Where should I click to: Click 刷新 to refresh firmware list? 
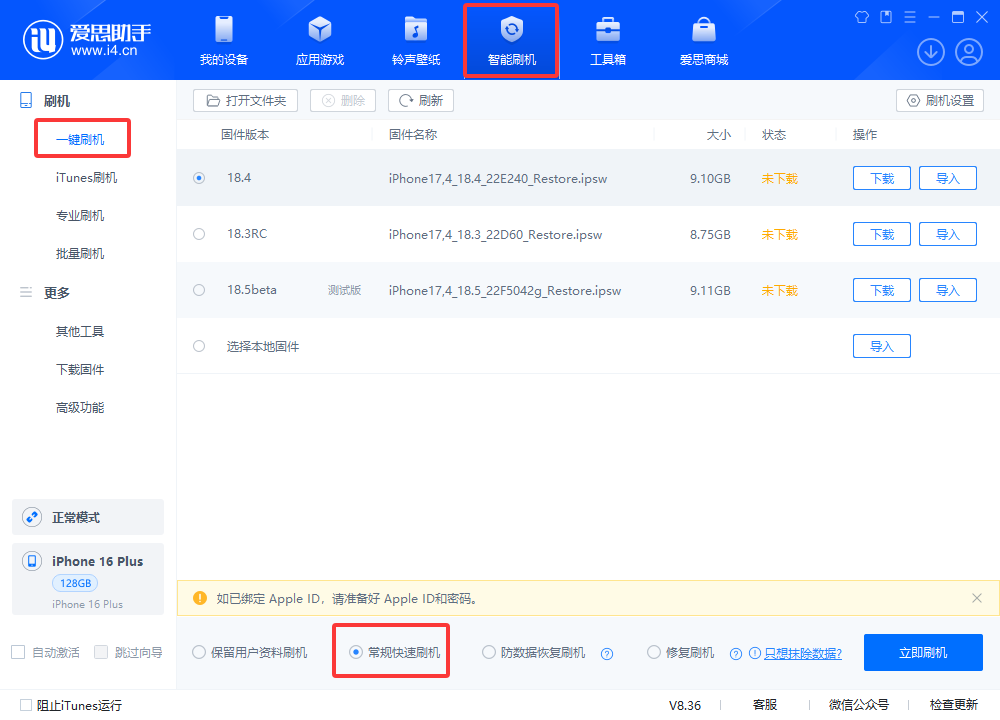click(420, 100)
